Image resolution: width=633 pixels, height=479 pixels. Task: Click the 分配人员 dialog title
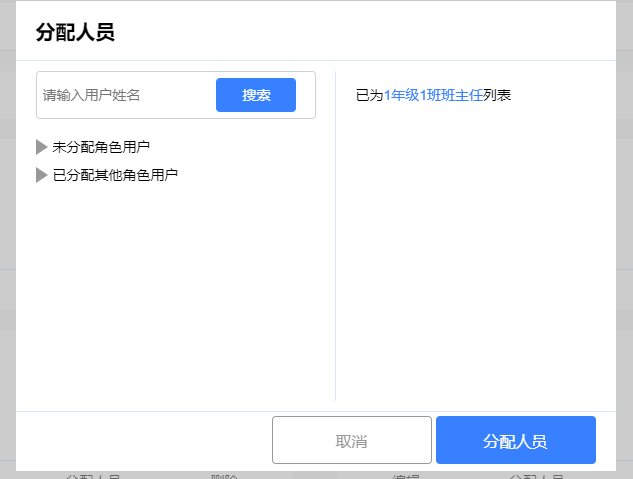coord(75,32)
